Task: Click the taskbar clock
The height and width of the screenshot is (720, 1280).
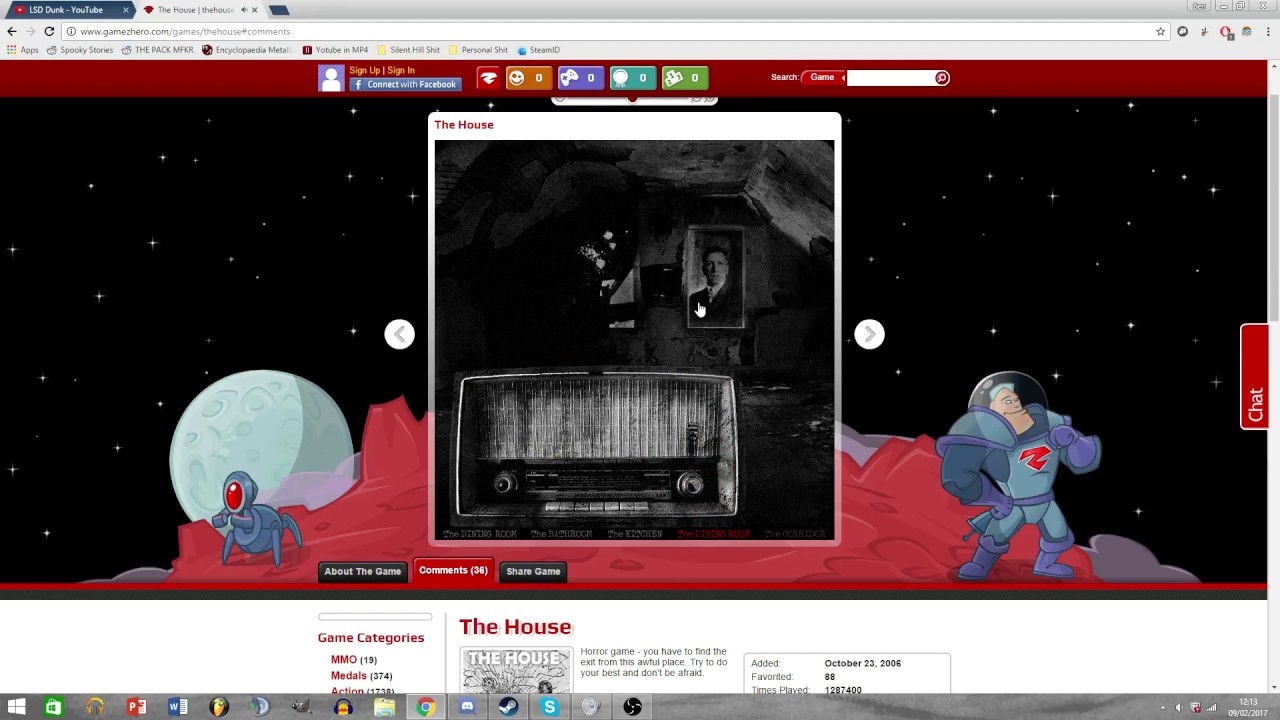Action: 1248,707
